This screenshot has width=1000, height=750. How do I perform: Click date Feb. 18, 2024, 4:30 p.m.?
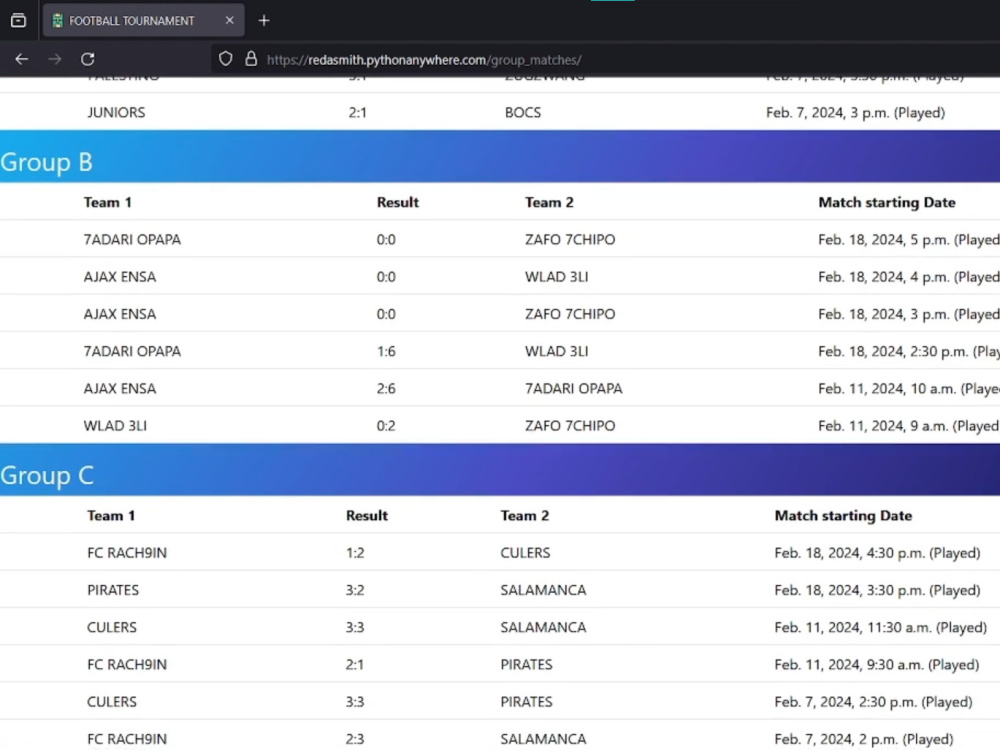pos(877,553)
